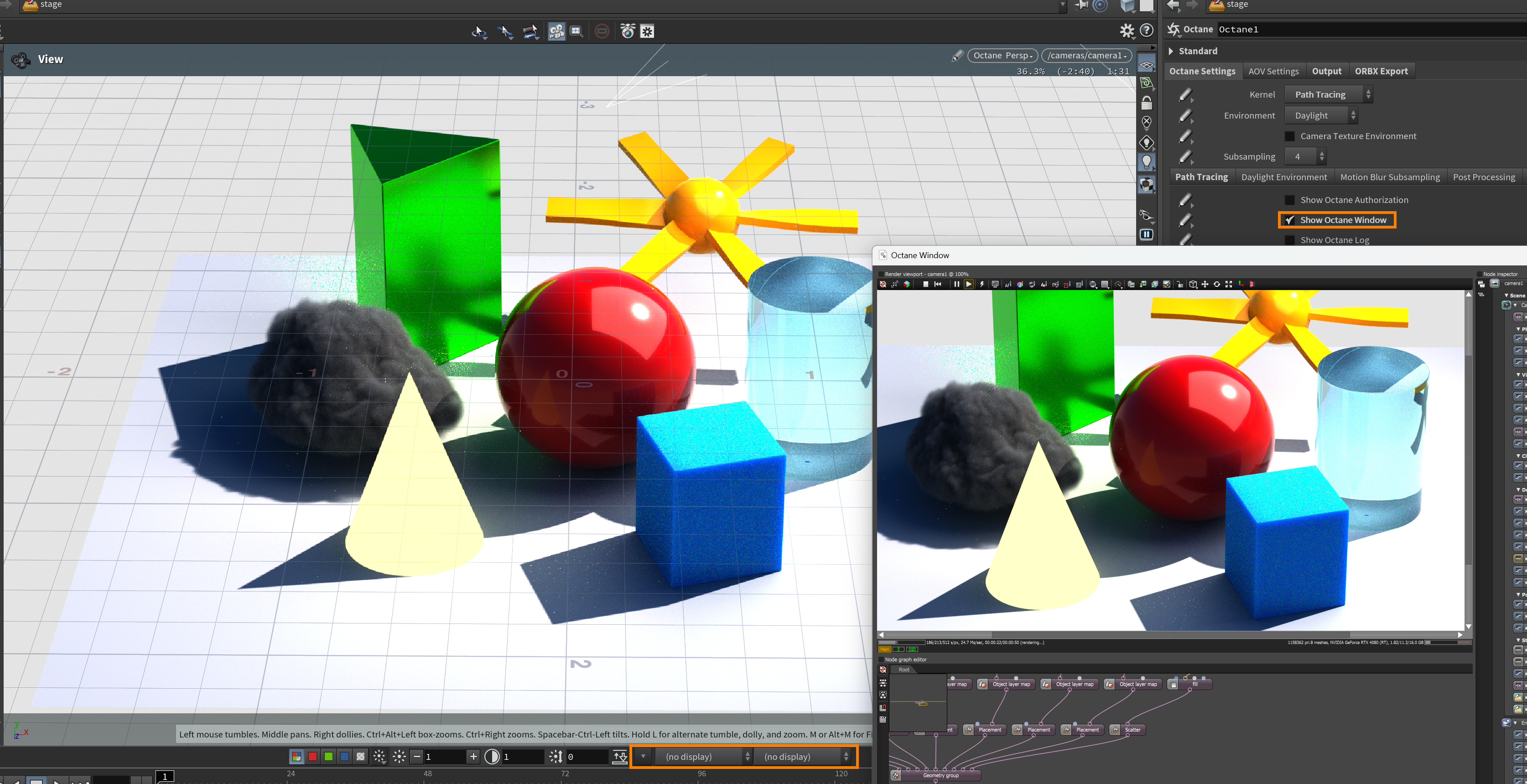Pause rendering in the Octane viewport toolbar
The image size is (1527, 784).
[x=956, y=285]
